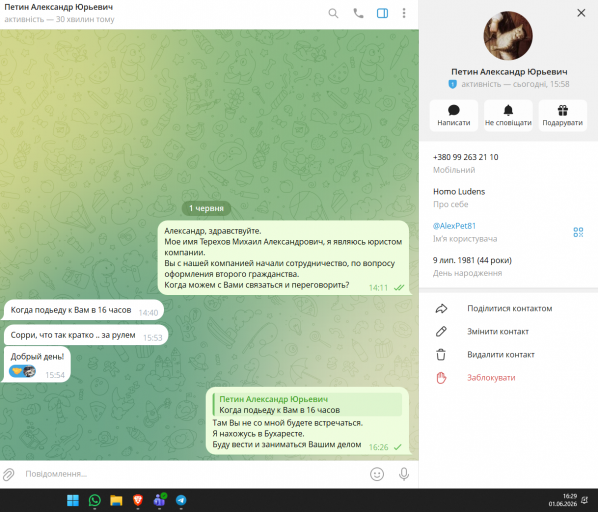Open the notifications bell in system tray
598x512 pixels.
(584, 500)
